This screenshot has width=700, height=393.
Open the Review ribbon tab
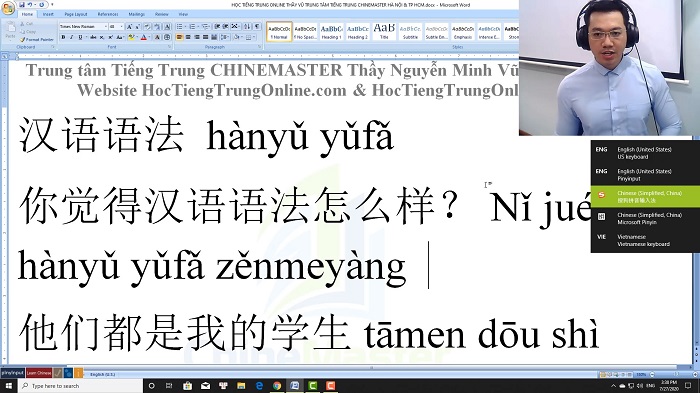pos(162,14)
